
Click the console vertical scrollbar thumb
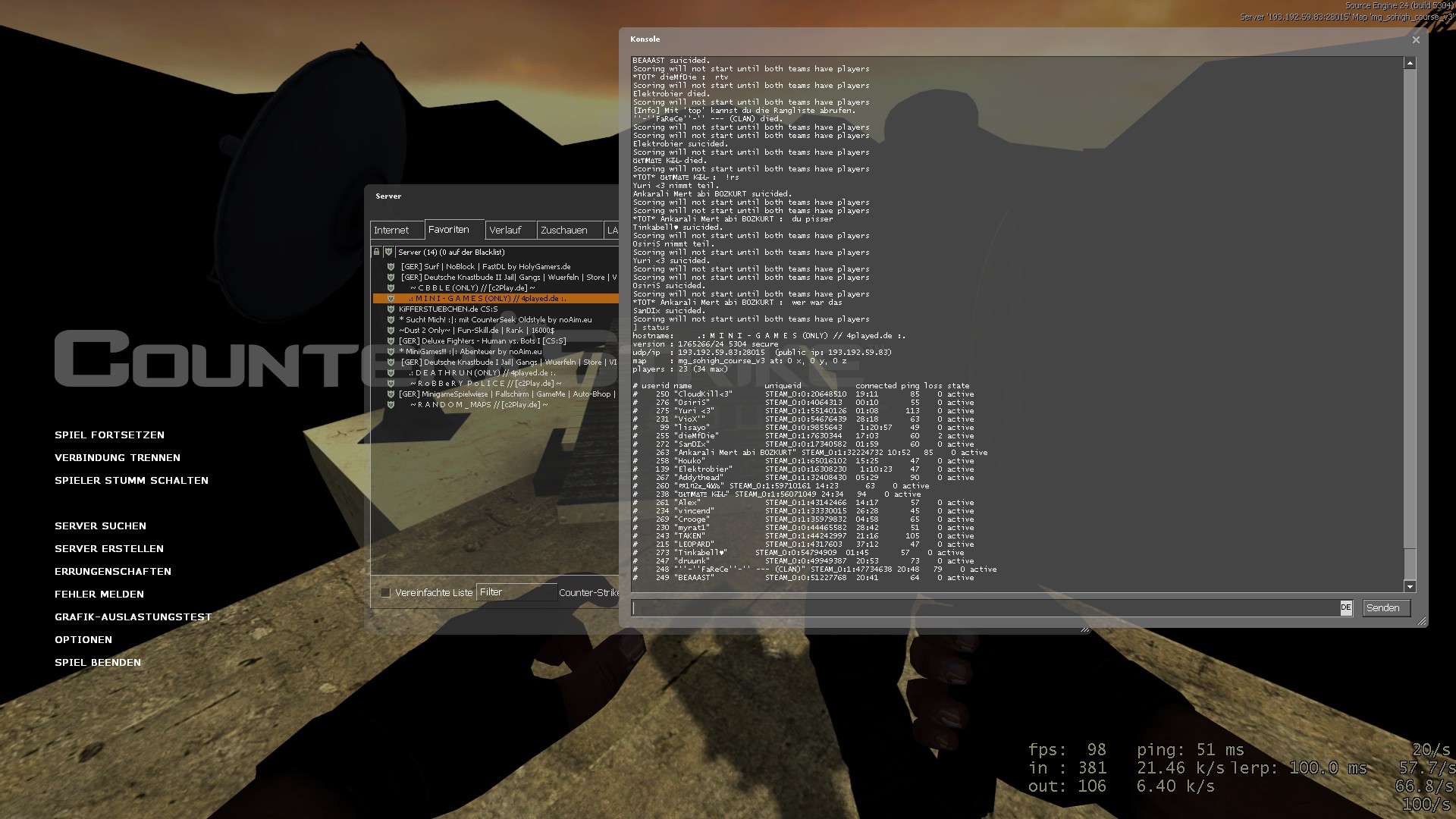(1410, 309)
